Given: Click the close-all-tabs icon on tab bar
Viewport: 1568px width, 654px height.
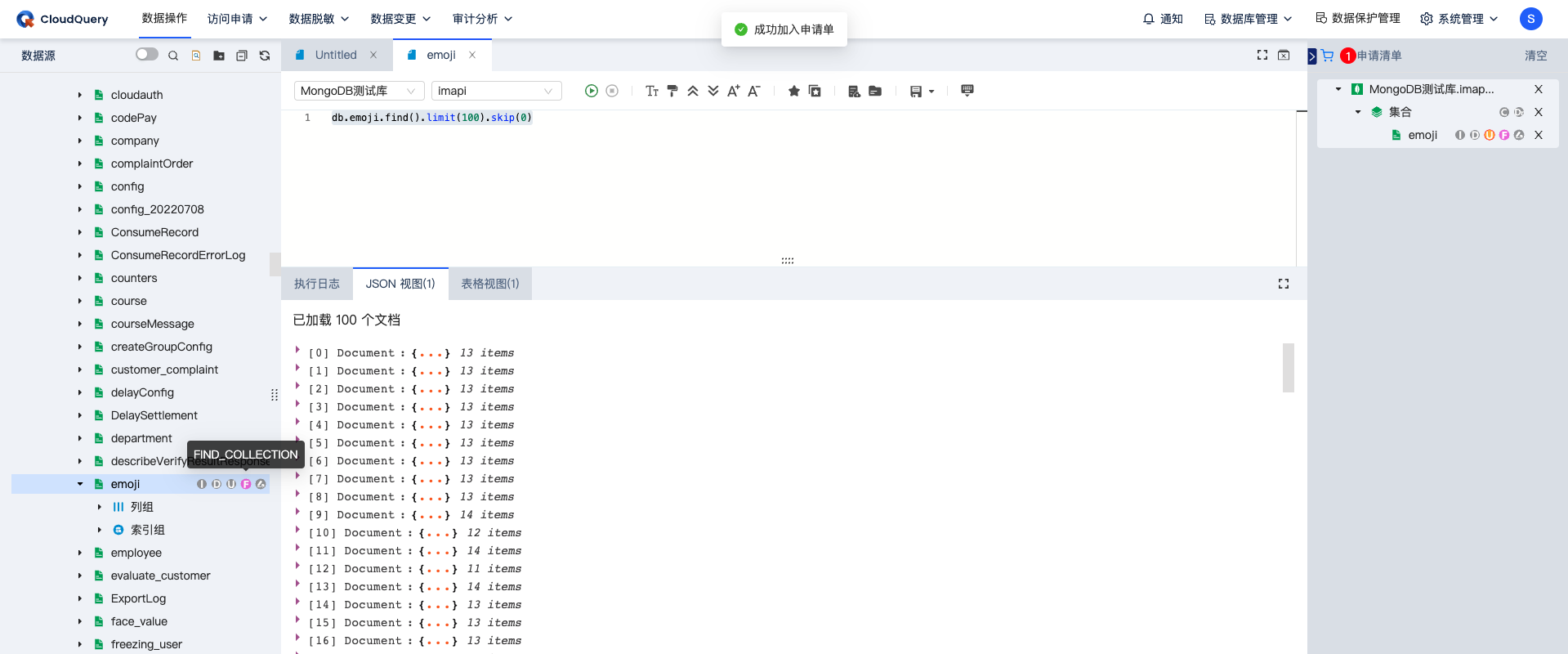Looking at the screenshot, I should point(1284,55).
